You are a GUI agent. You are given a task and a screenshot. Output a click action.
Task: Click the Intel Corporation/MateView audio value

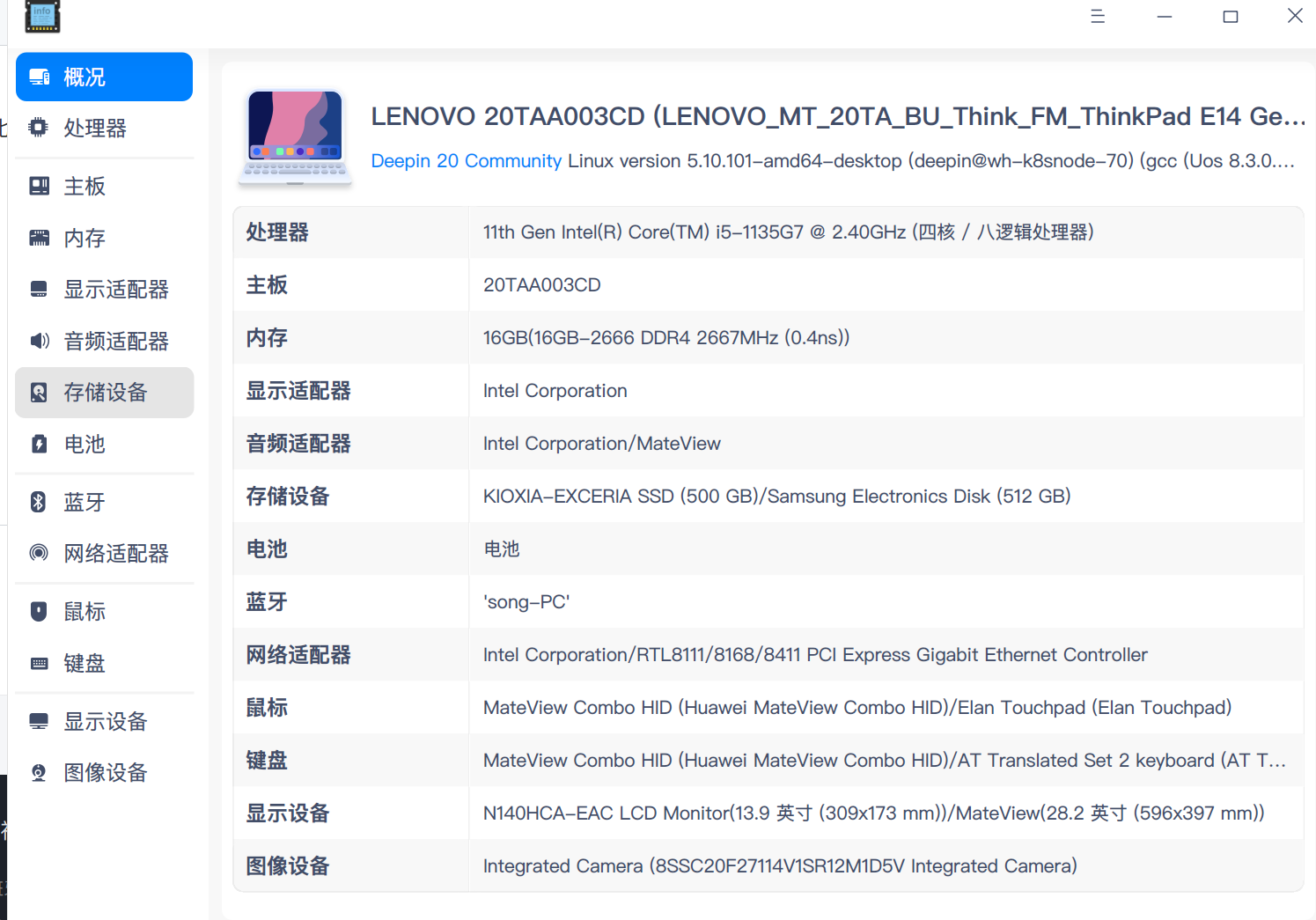602,444
